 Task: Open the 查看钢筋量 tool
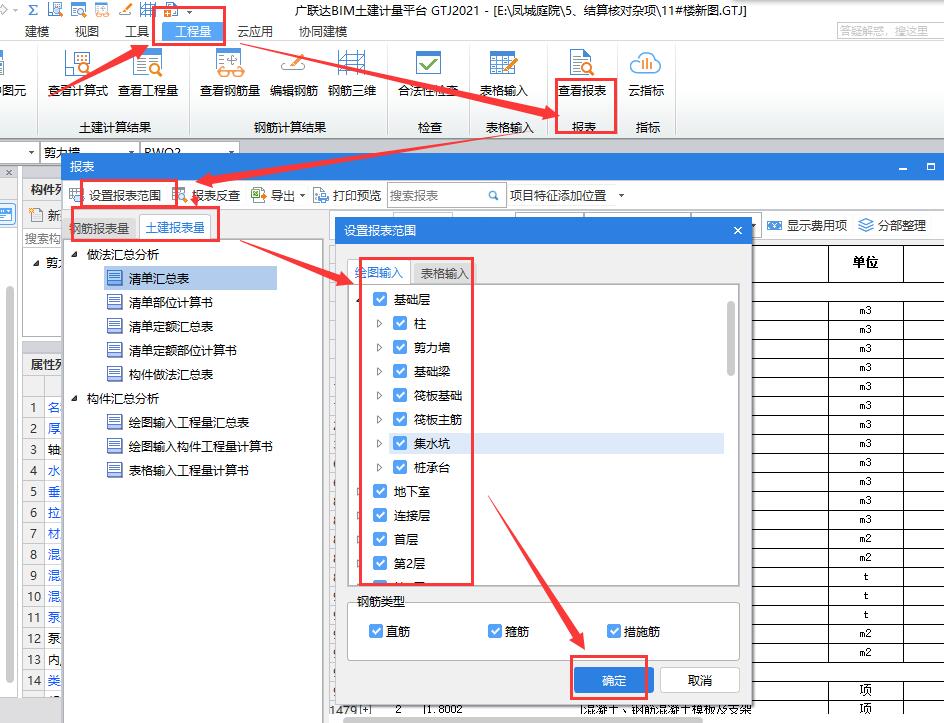[x=230, y=73]
